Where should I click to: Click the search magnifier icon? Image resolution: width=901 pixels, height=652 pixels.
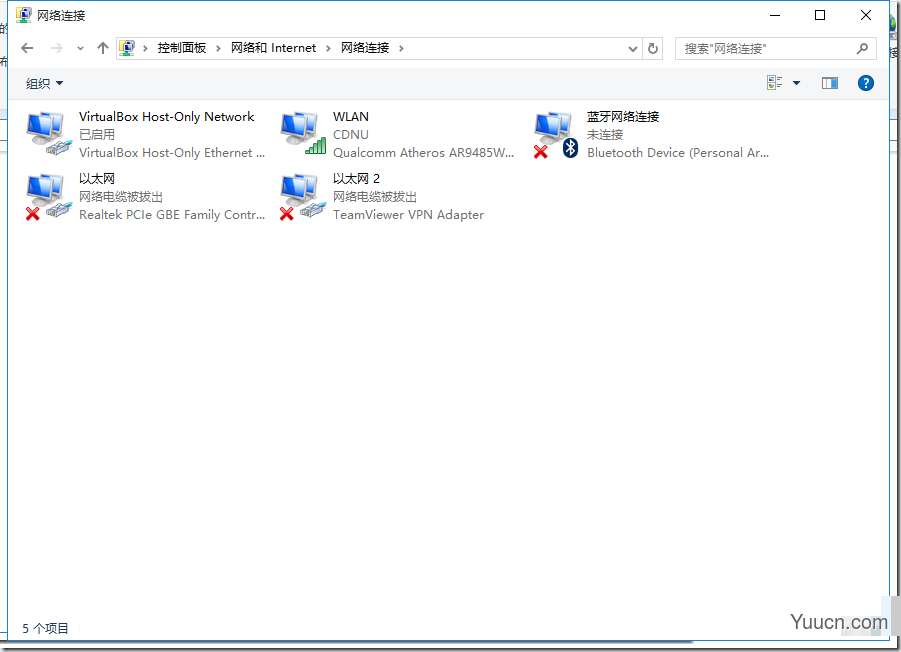(x=862, y=48)
